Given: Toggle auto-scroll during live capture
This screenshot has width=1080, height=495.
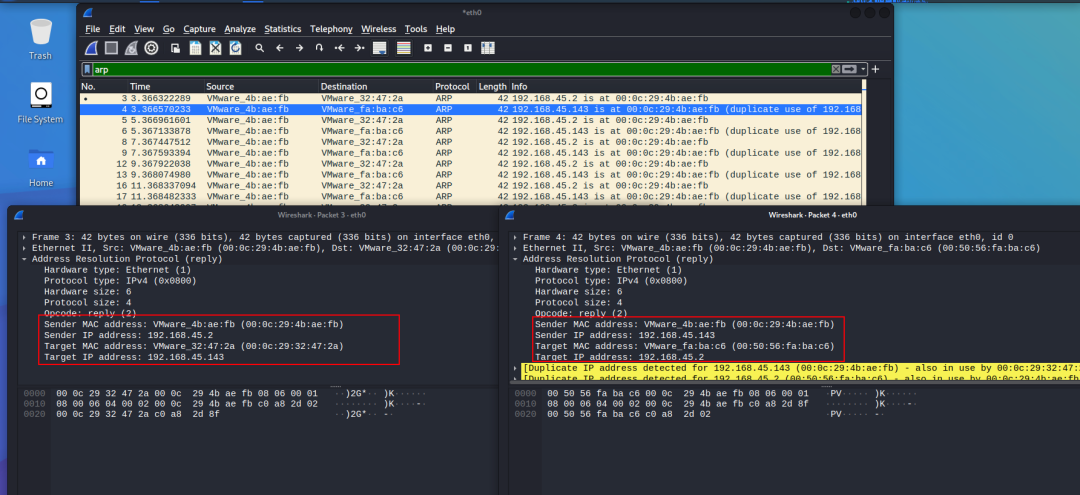Looking at the screenshot, I should (380, 47).
